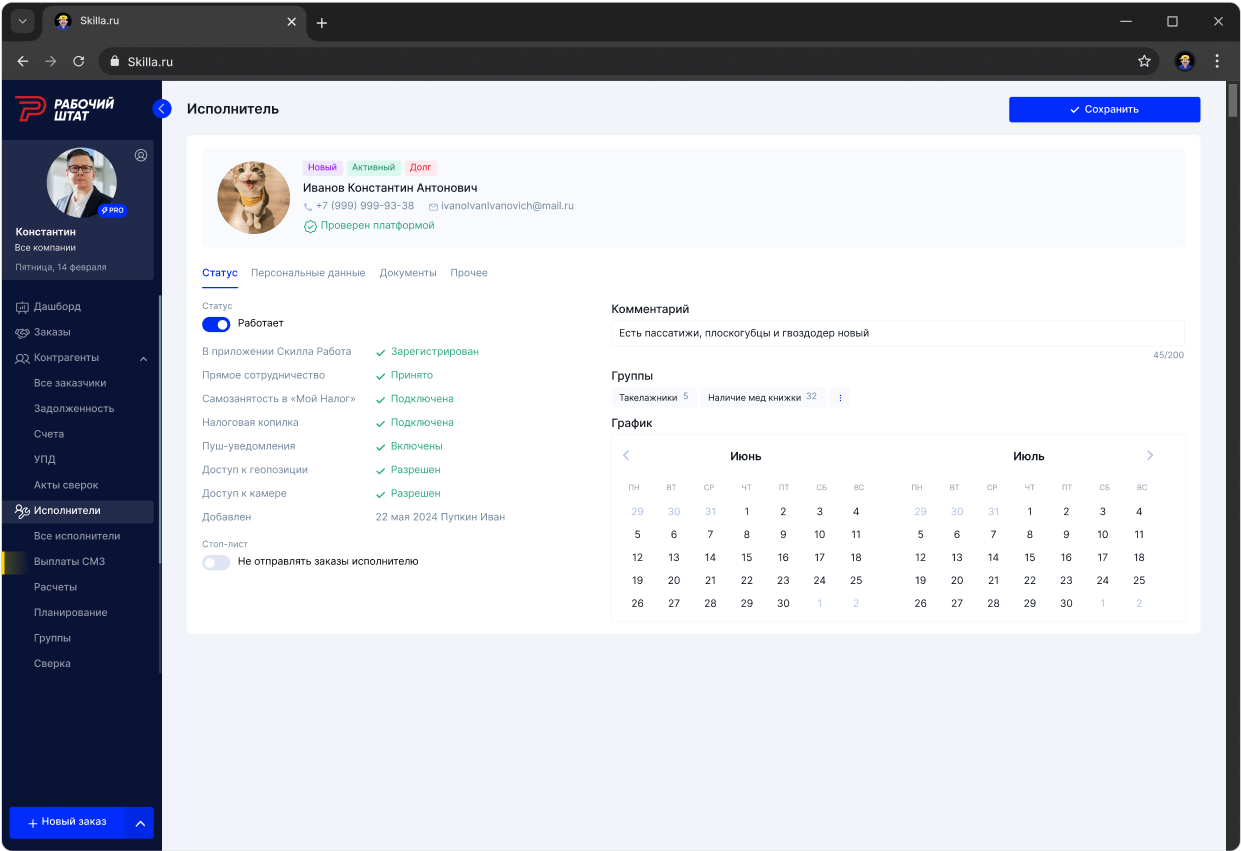Image resolution: width=1241 pixels, height=851 pixels.
Task: Click the Проверен платформой checkmark badge
Action: pyautogui.click(x=311, y=225)
